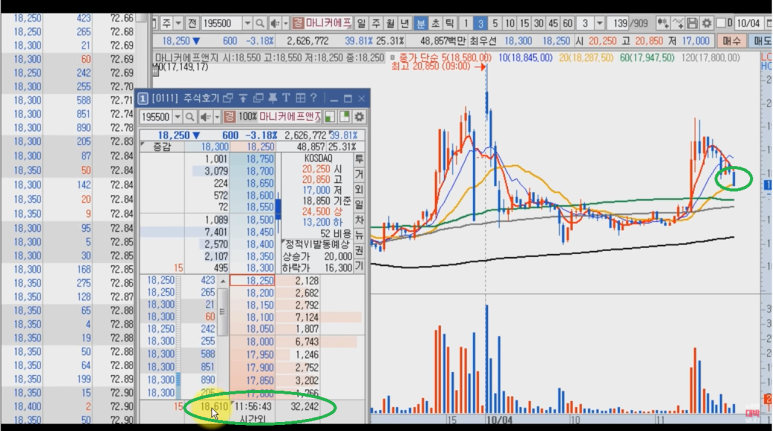This screenshot has height=431, width=773.
Task: Set the 30-minute interval button
Action: (539, 23)
